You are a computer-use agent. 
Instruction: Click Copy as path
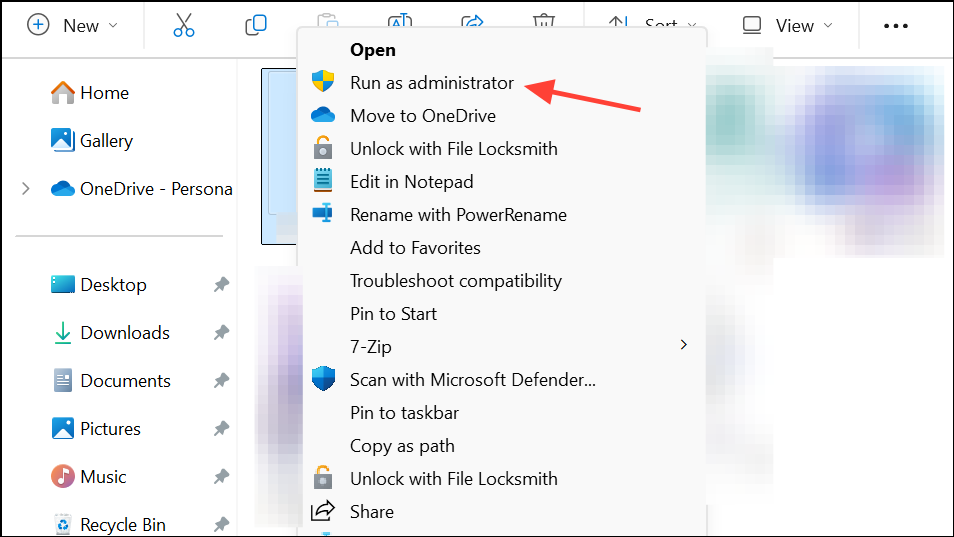point(402,446)
